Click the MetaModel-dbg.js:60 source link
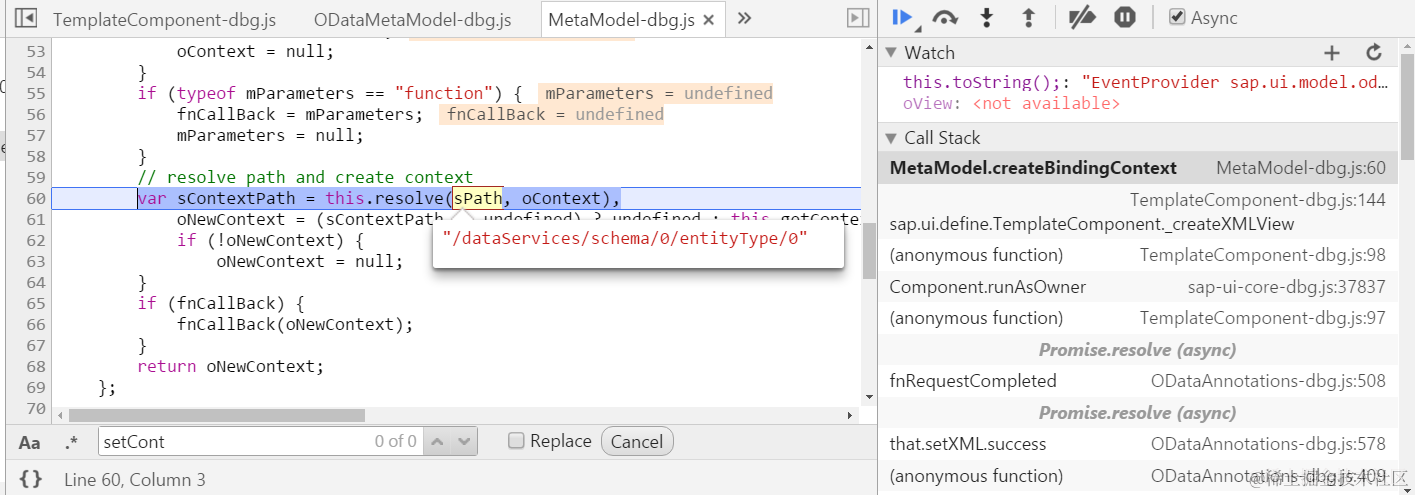This screenshot has width=1415, height=495. point(1301,168)
